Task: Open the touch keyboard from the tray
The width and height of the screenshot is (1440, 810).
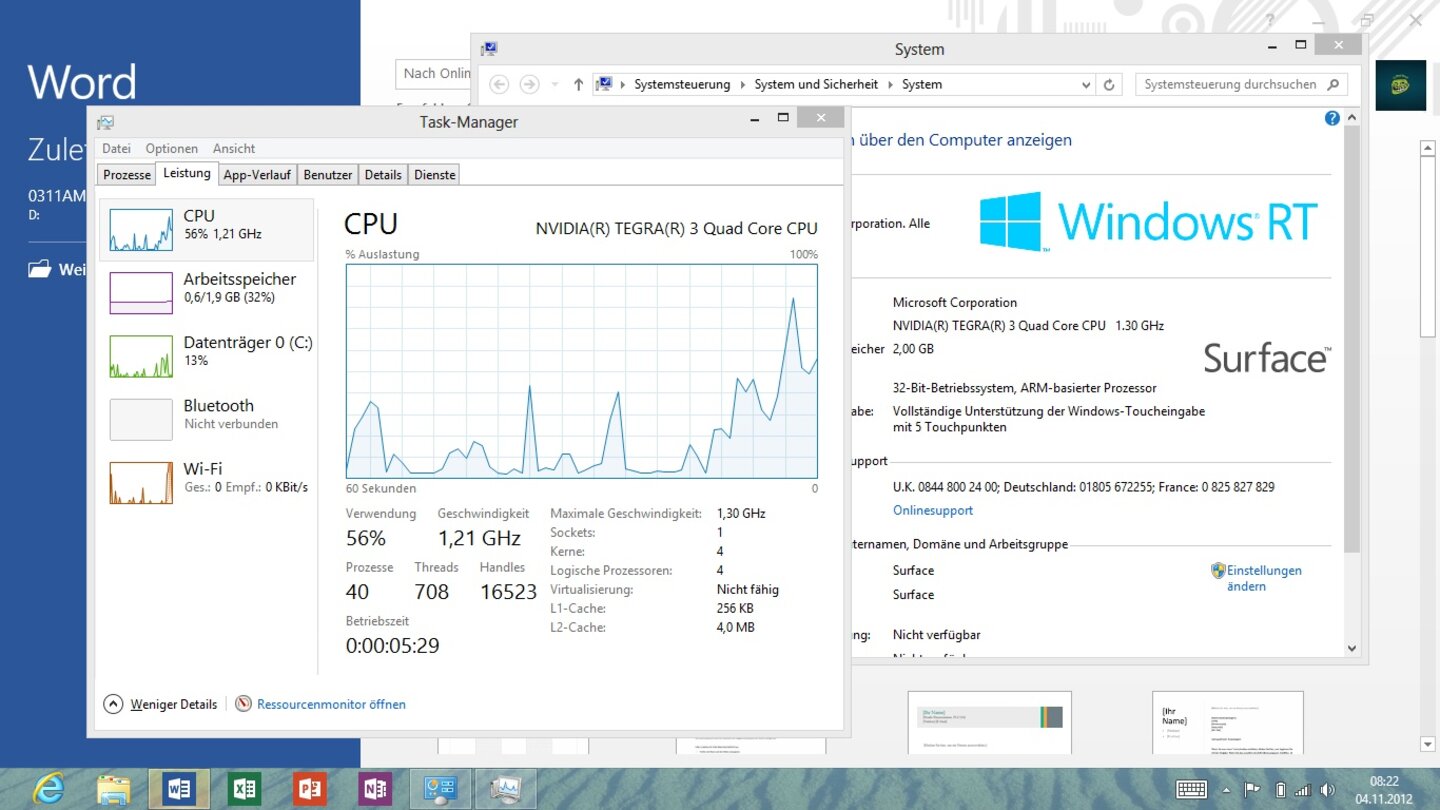Action: [1191, 789]
